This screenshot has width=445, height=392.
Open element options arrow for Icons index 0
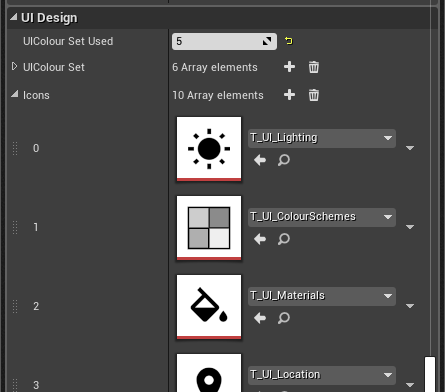point(410,148)
